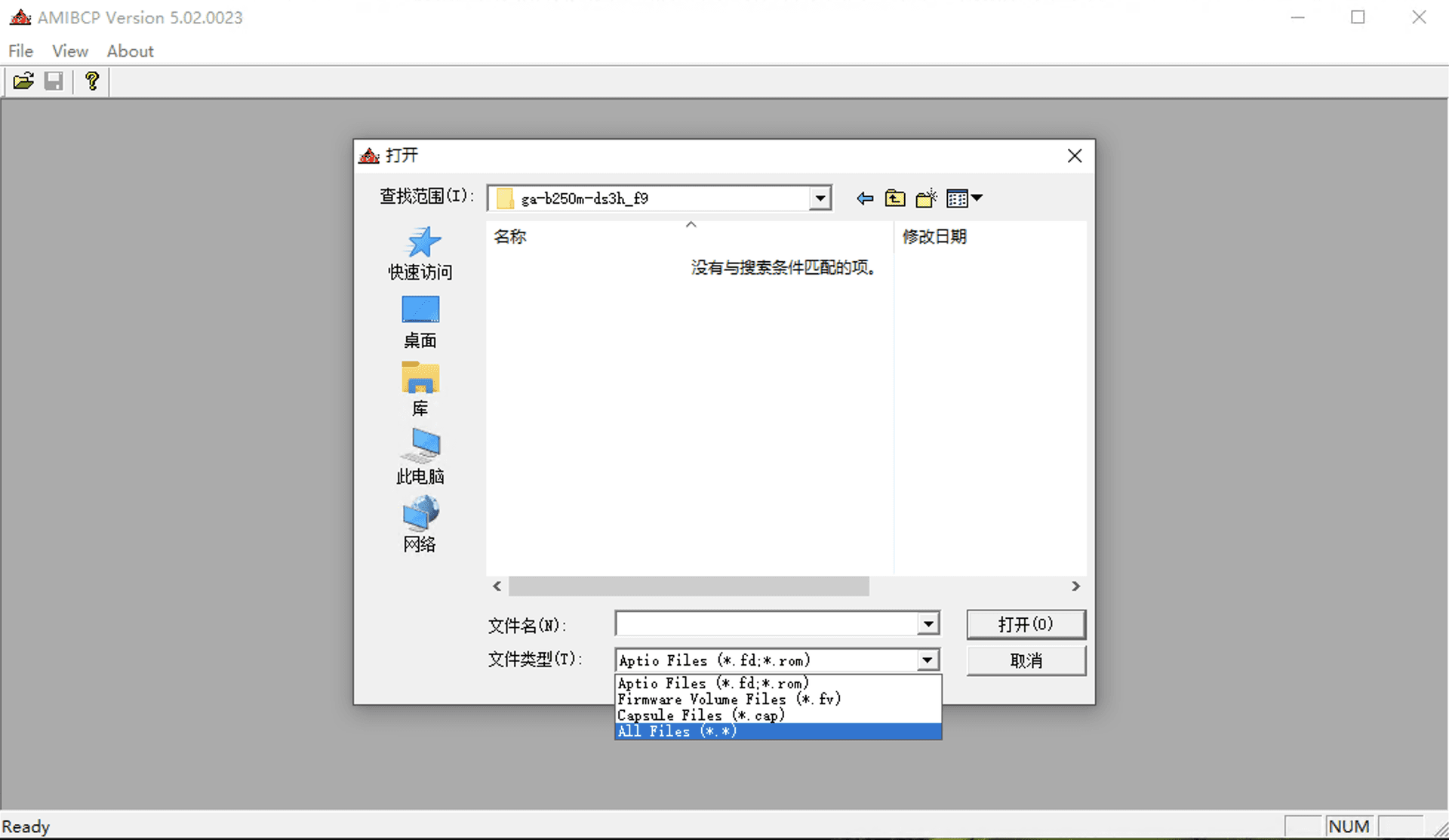
Task: Go back using the blue arrow icon
Action: click(x=865, y=198)
